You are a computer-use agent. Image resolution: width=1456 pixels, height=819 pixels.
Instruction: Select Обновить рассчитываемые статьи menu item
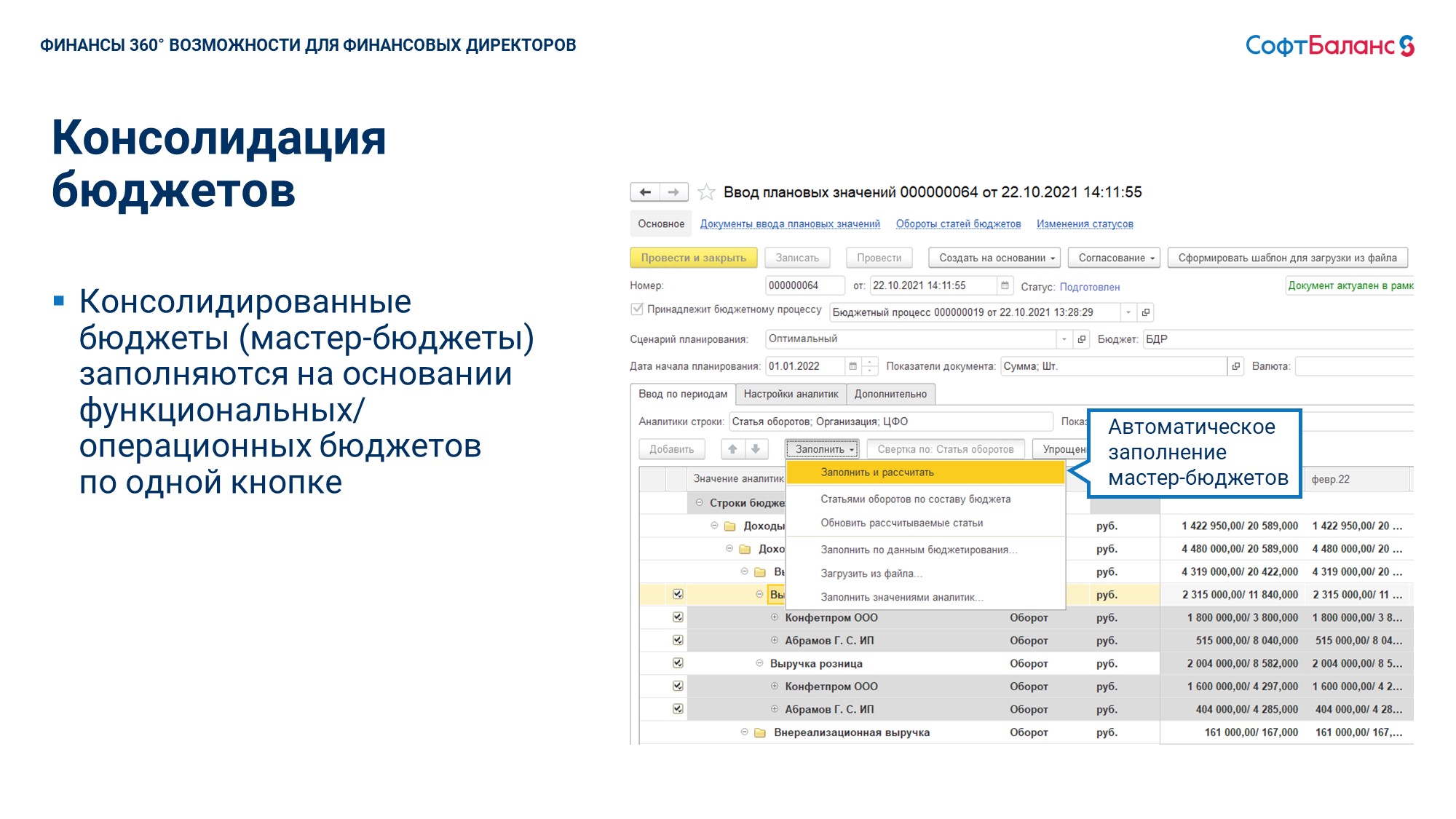[926, 523]
